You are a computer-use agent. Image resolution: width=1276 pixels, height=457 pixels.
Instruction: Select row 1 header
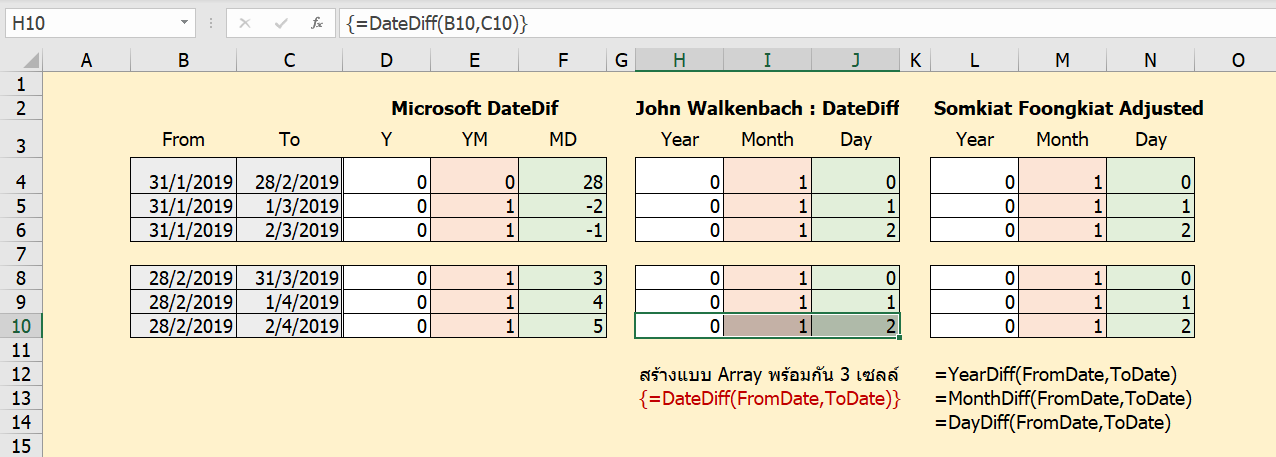(21, 84)
